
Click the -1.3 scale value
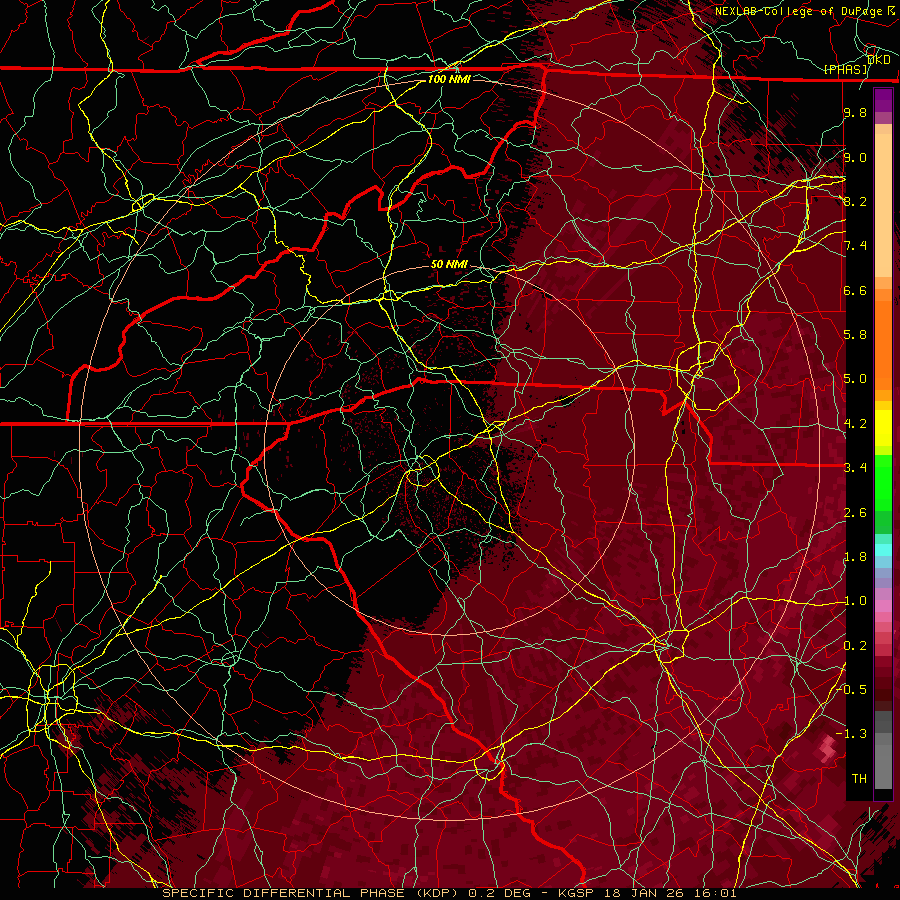click(852, 734)
